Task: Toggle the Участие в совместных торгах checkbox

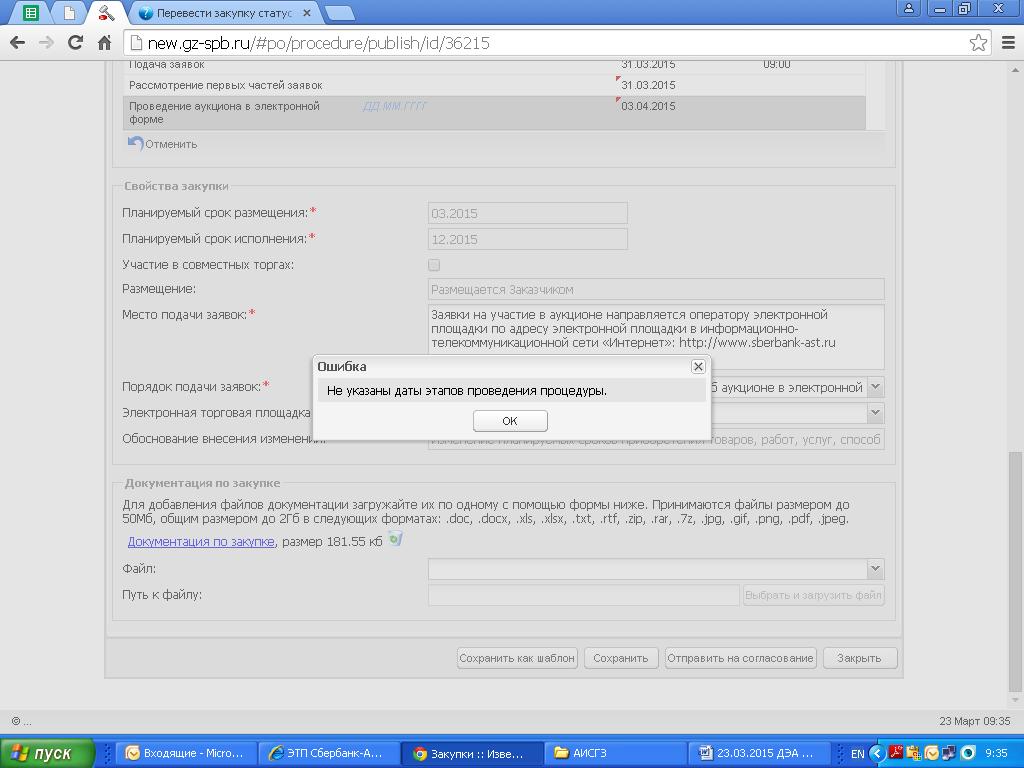Action: click(434, 265)
